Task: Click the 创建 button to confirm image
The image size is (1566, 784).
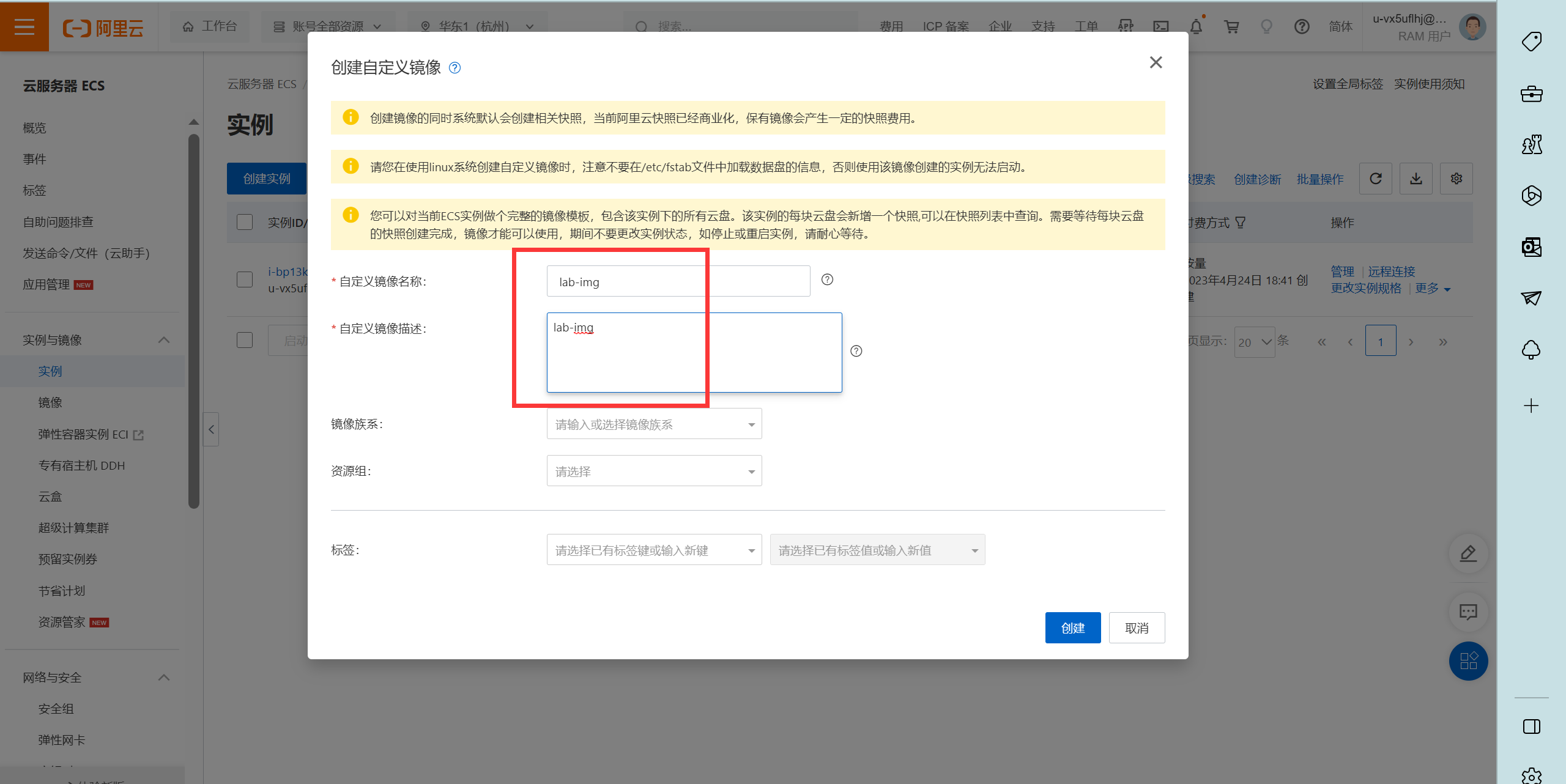Action: (x=1072, y=627)
